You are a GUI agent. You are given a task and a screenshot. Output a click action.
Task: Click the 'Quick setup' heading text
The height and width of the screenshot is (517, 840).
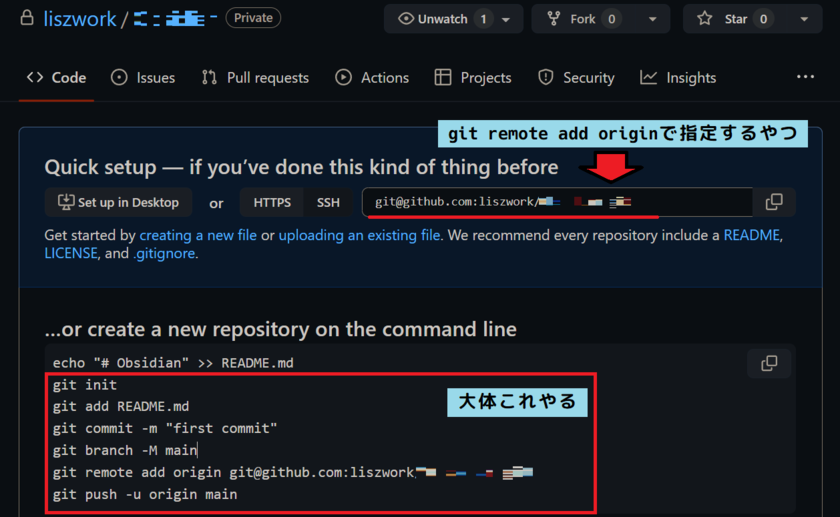coord(302,167)
